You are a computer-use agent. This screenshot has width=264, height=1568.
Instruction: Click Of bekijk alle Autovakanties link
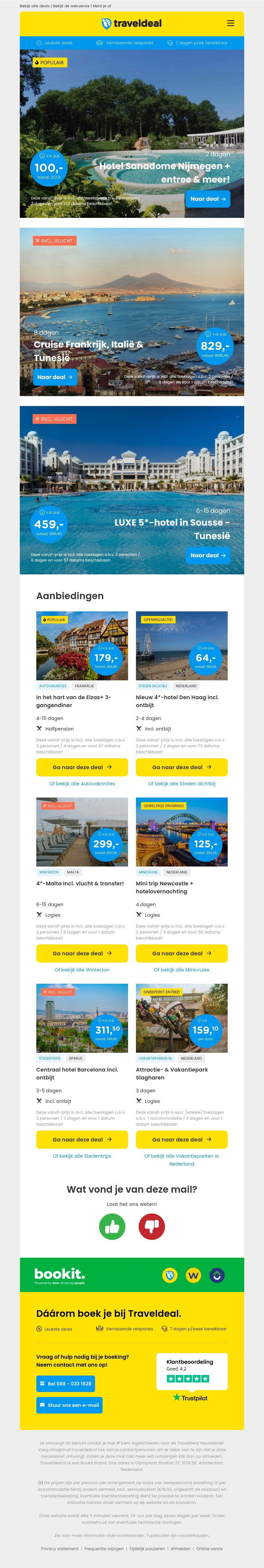(82, 783)
